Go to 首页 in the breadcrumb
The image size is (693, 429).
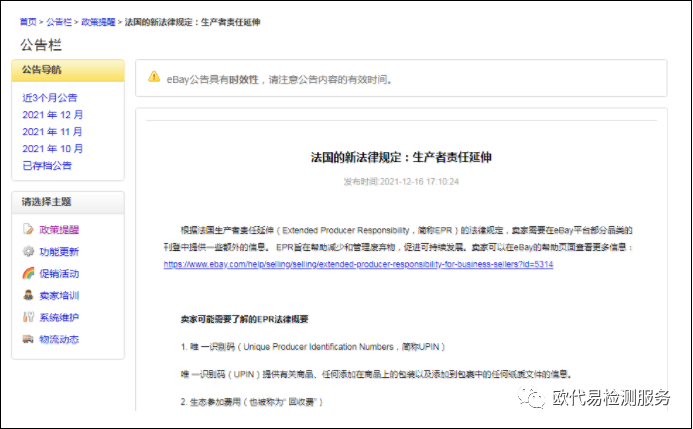28,22
